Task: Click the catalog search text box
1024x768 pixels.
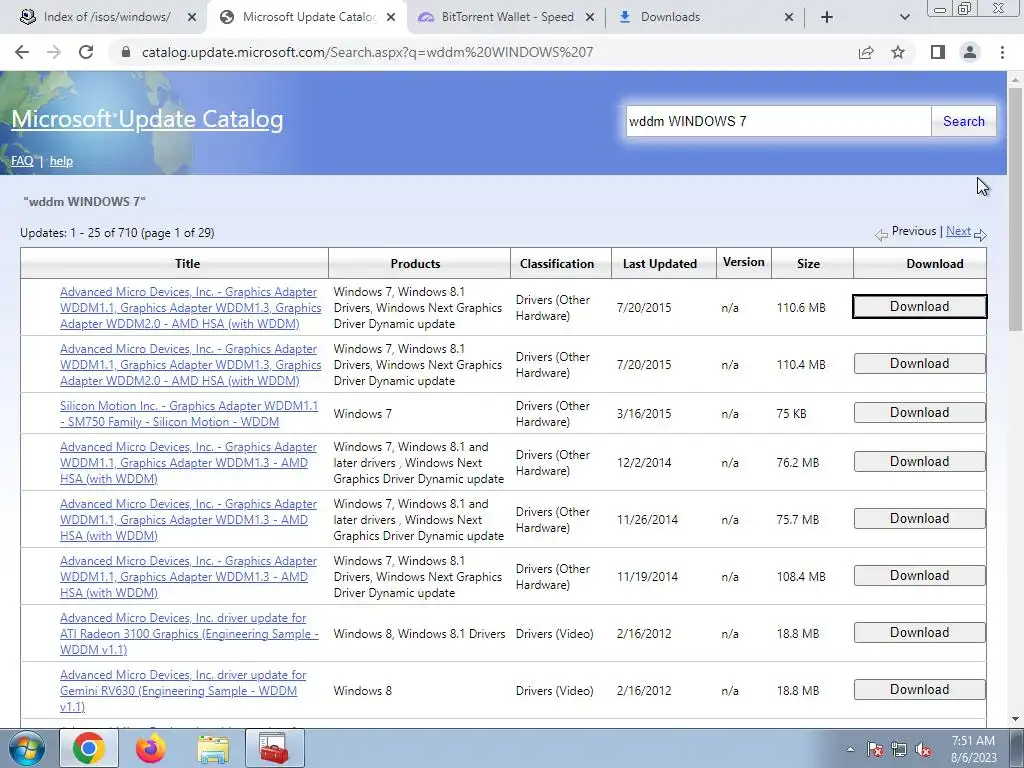Action: pos(778,121)
